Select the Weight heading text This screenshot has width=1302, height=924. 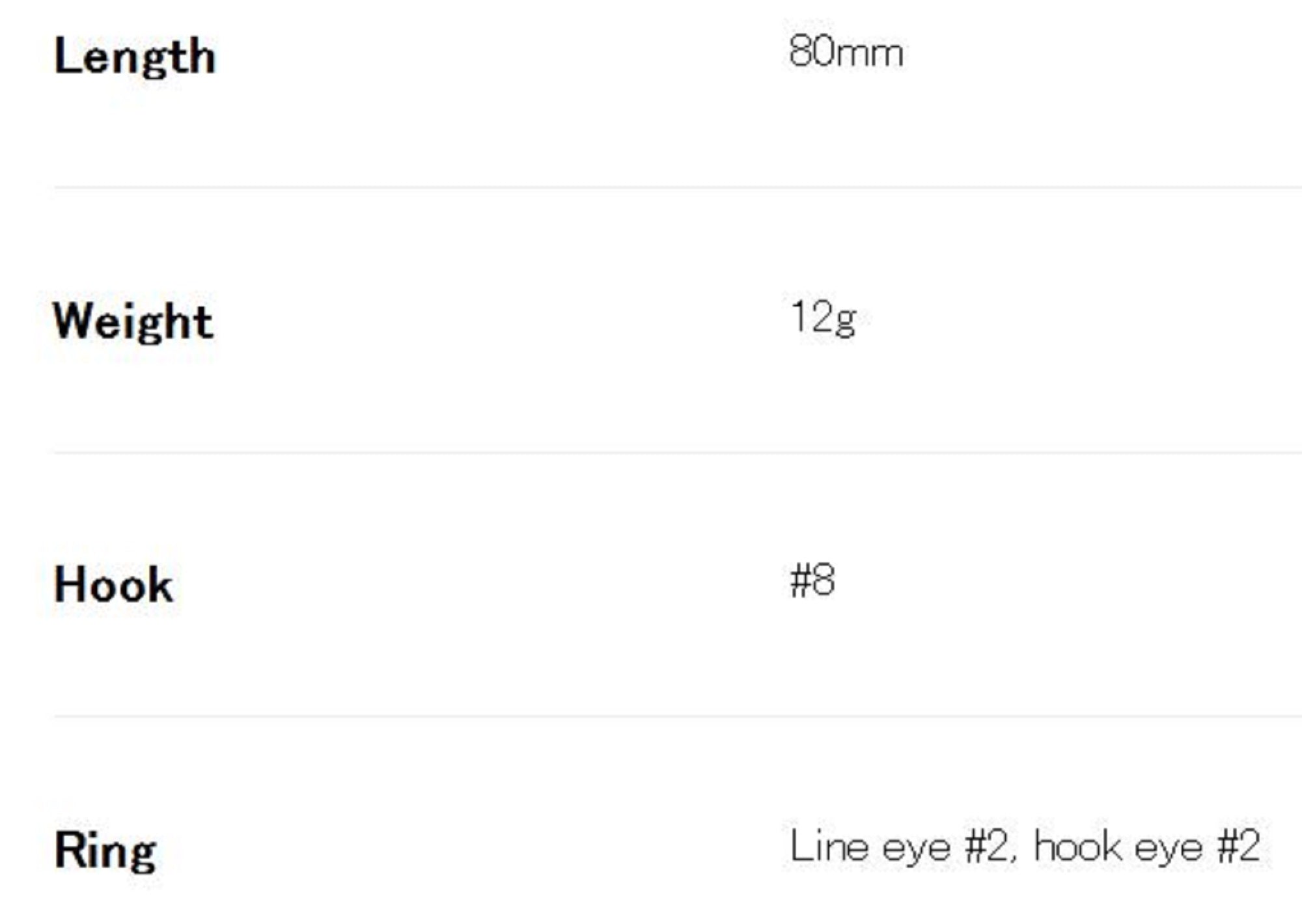[133, 321]
